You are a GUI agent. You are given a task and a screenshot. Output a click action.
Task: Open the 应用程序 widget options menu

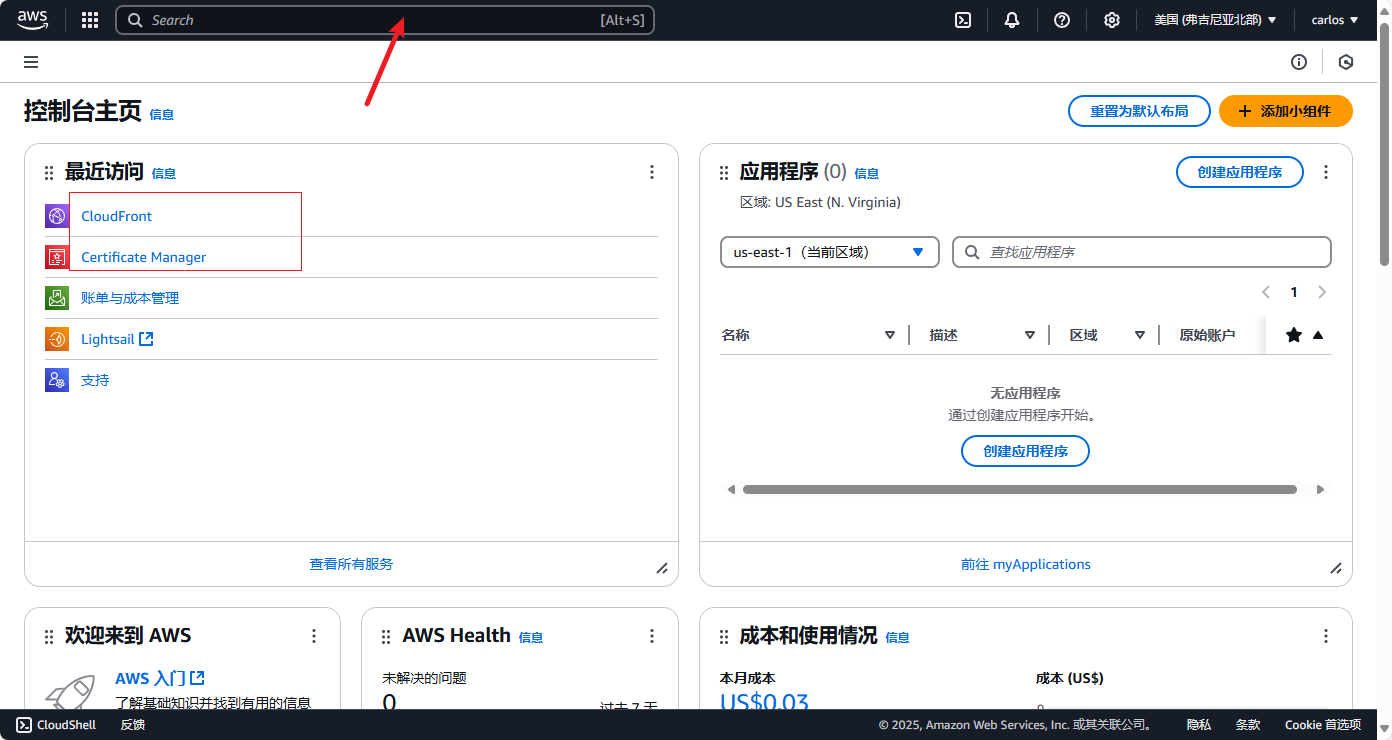coord(1326,172)
